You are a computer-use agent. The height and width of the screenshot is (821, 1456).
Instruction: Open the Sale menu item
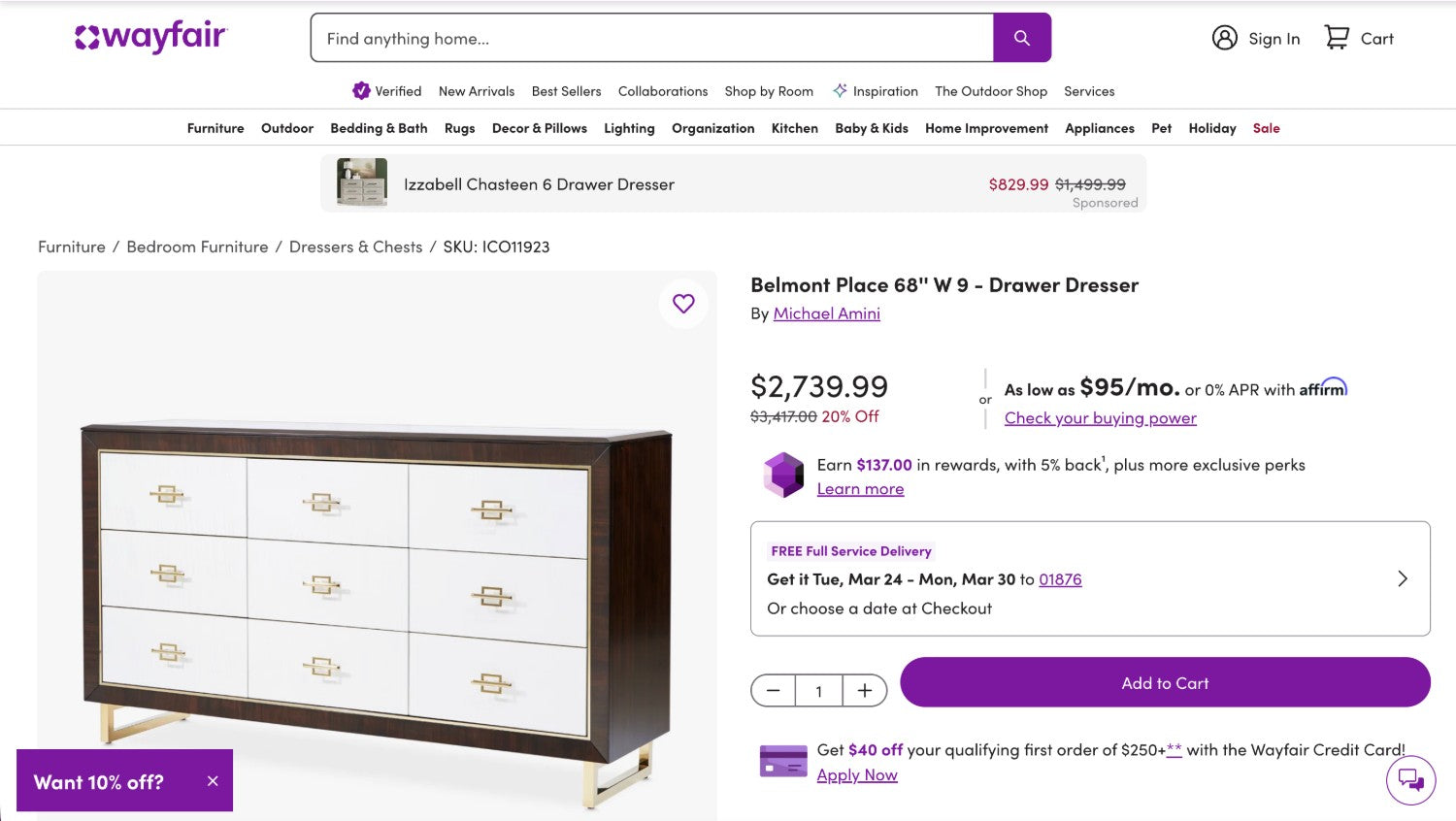[x=1266, y=128]
